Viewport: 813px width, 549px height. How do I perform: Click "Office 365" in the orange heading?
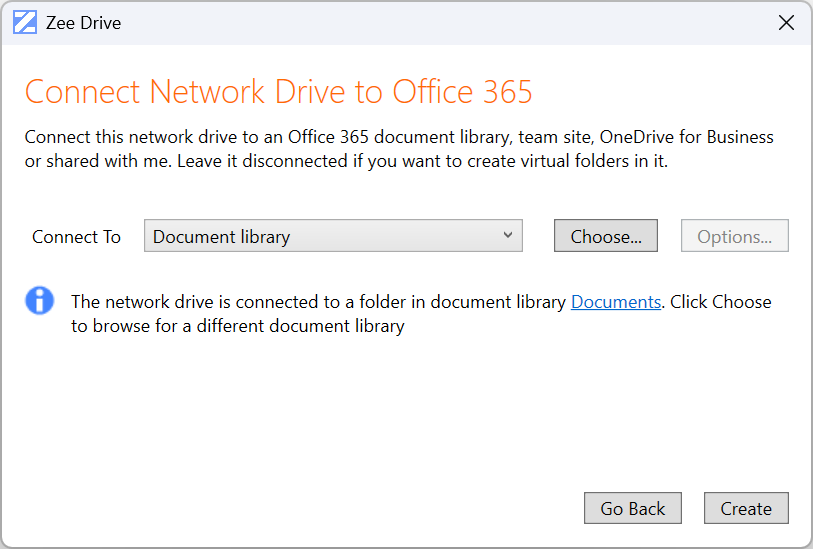[x=462, y=92]
